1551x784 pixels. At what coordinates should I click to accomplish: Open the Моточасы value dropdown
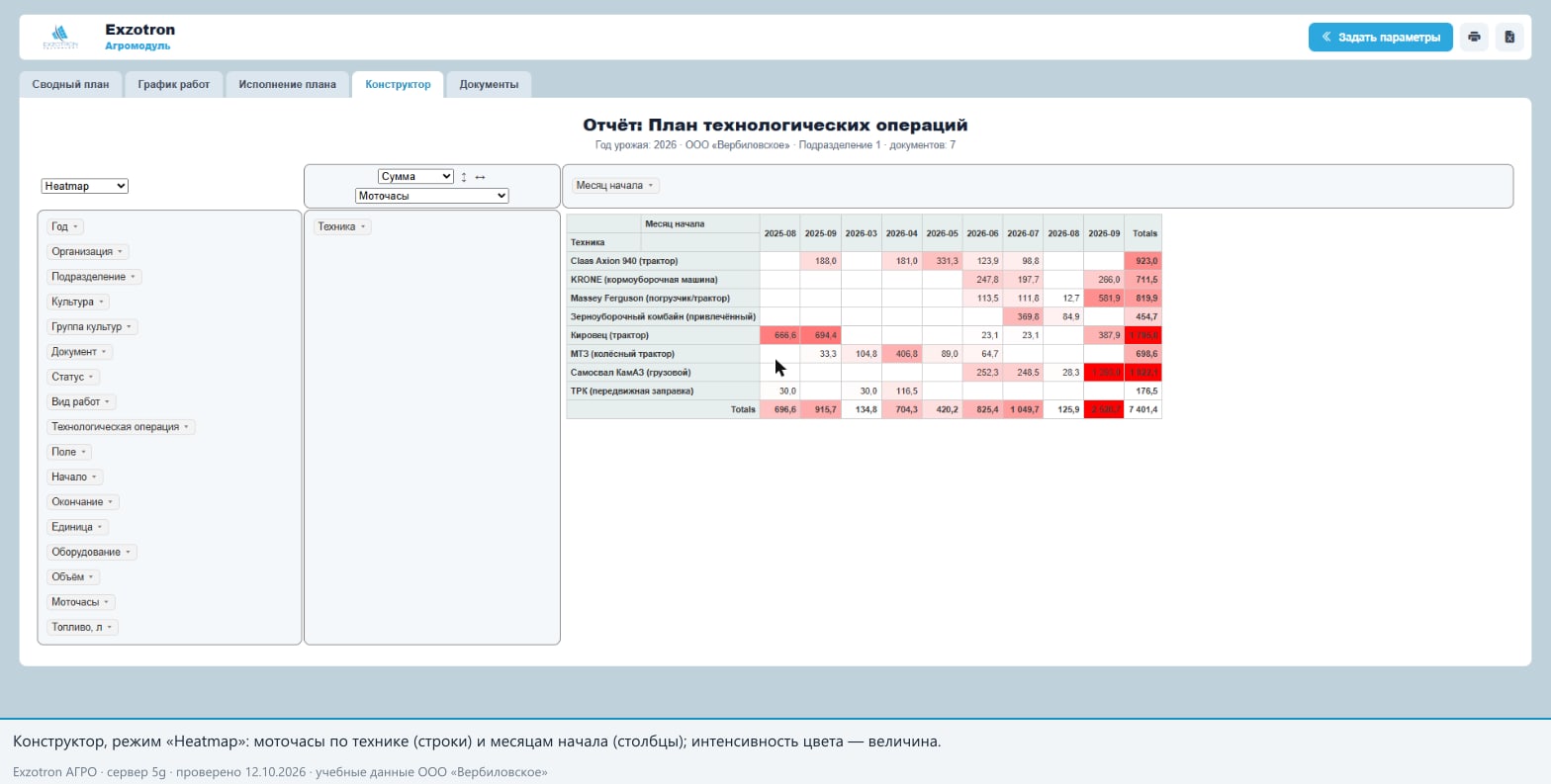pos(432,196)
